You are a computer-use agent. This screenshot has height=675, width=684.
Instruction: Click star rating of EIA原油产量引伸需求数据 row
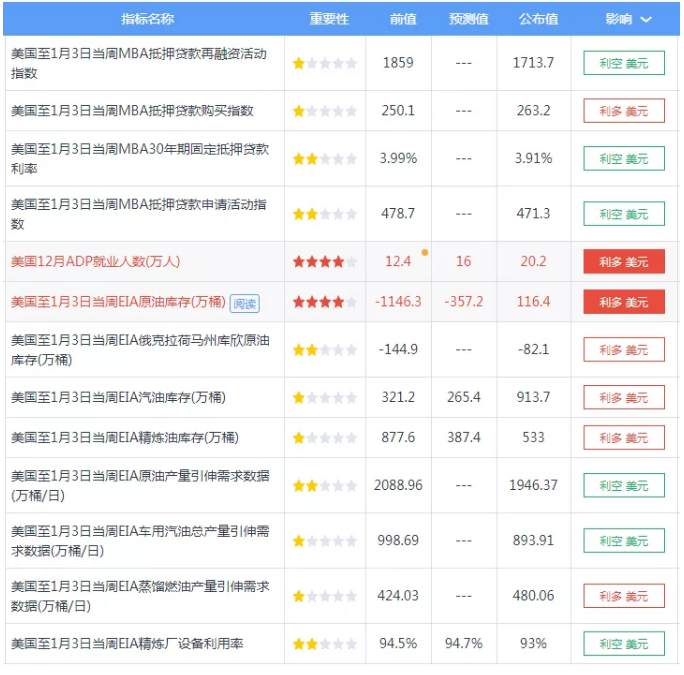tap(325, 485)
